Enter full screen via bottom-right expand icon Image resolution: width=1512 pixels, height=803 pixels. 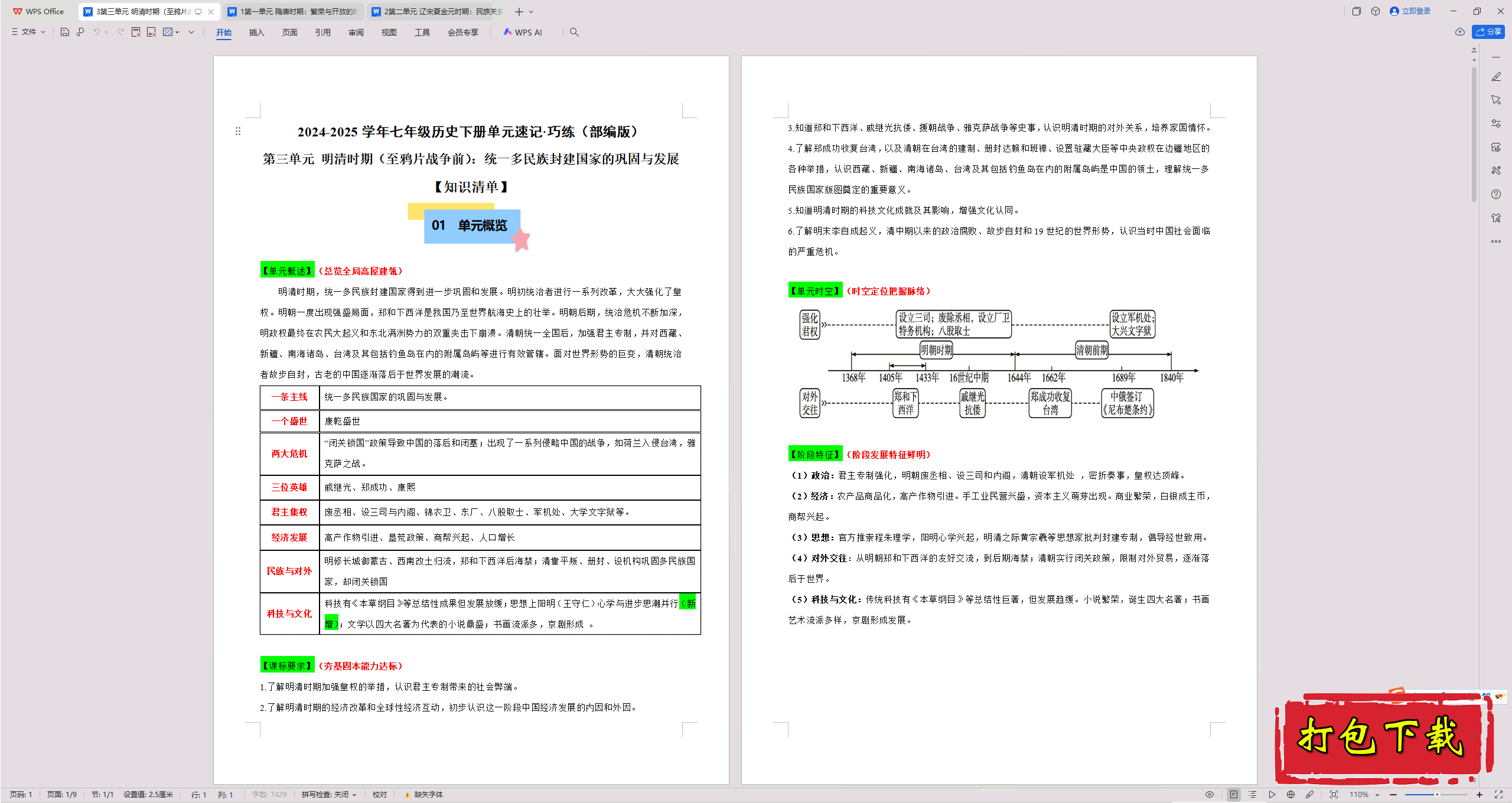coord(1498,795)
